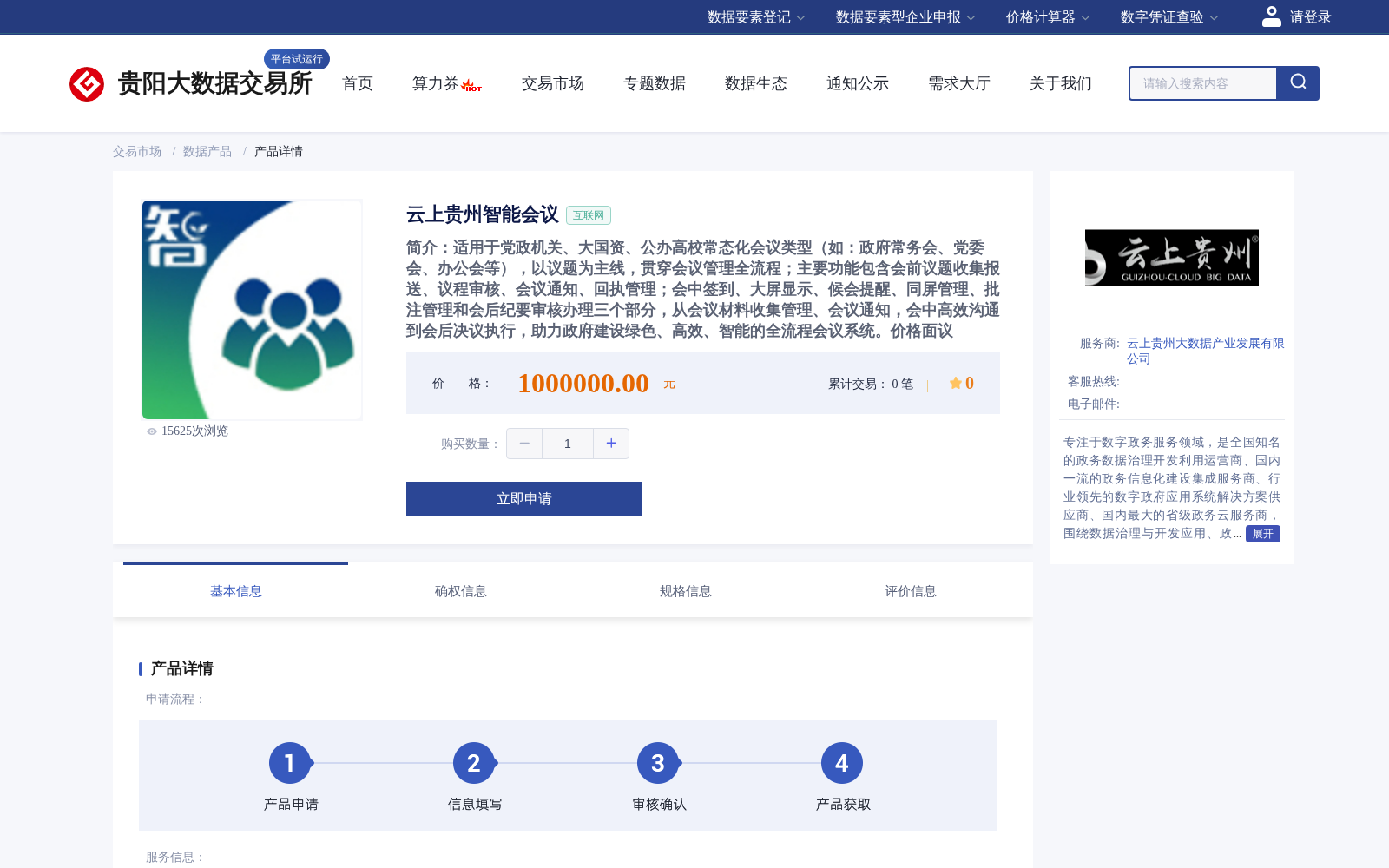
Task: Click the price value 1000000.00
Action: [583, 383]
